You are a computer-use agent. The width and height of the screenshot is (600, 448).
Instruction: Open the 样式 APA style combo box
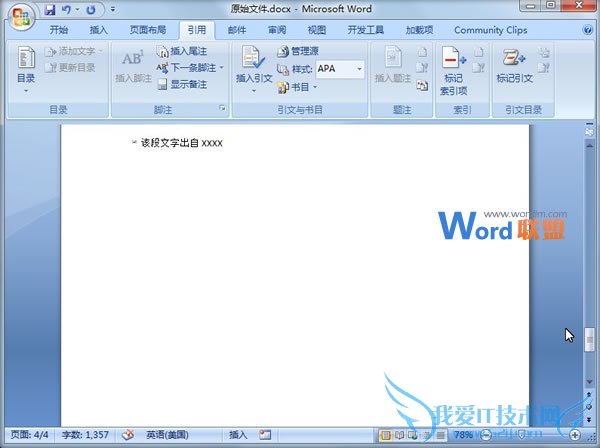(340, 69)
